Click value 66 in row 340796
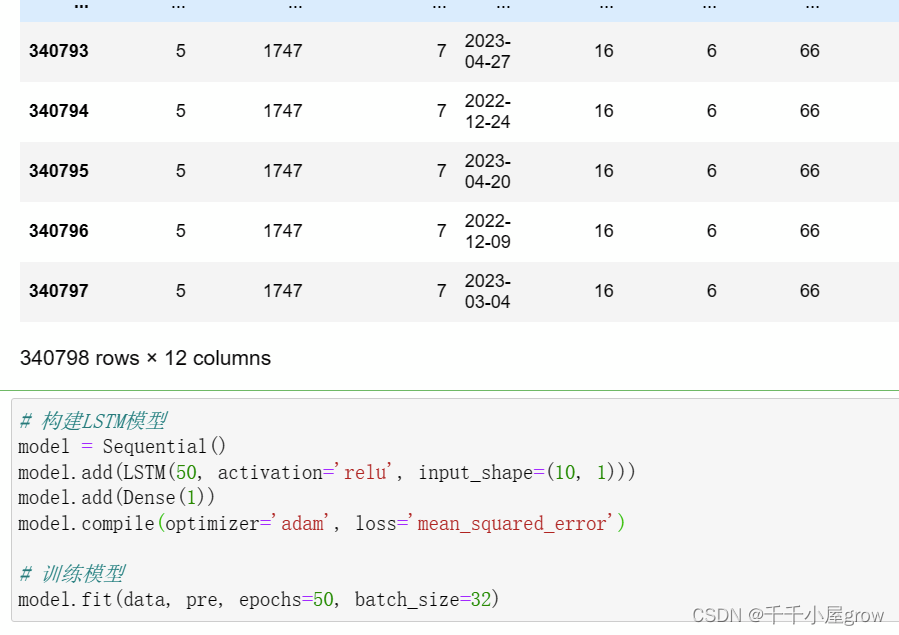The width and height of the screenshot is (899, 635). (810, 231)
